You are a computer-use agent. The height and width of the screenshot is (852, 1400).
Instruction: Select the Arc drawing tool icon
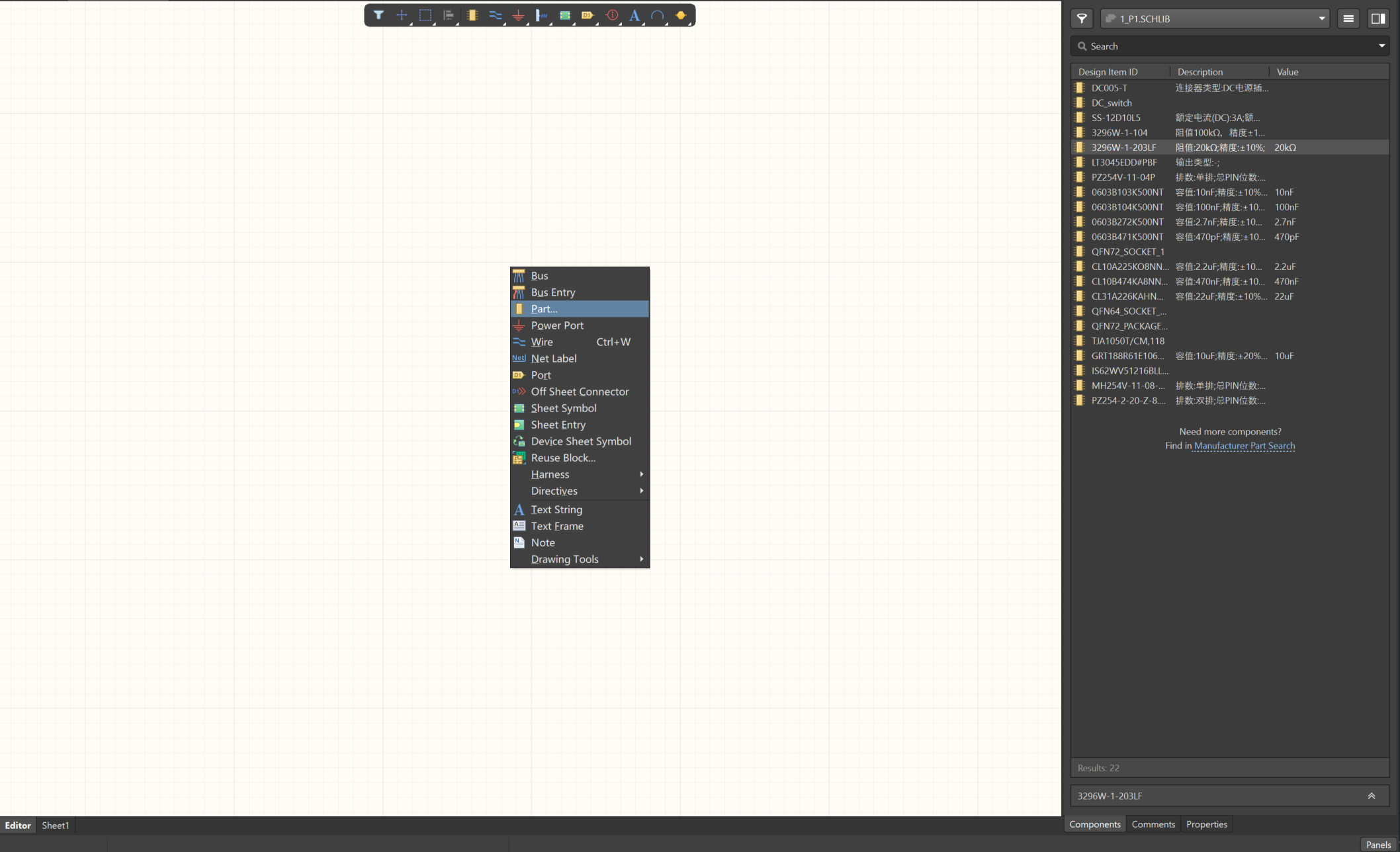[657, 15]
